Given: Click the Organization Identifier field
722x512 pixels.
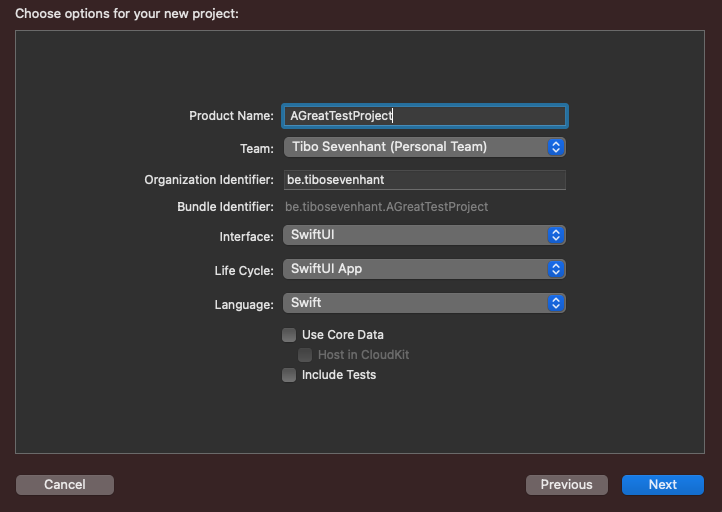Looking at the screenshot, I should pos(424,180).
